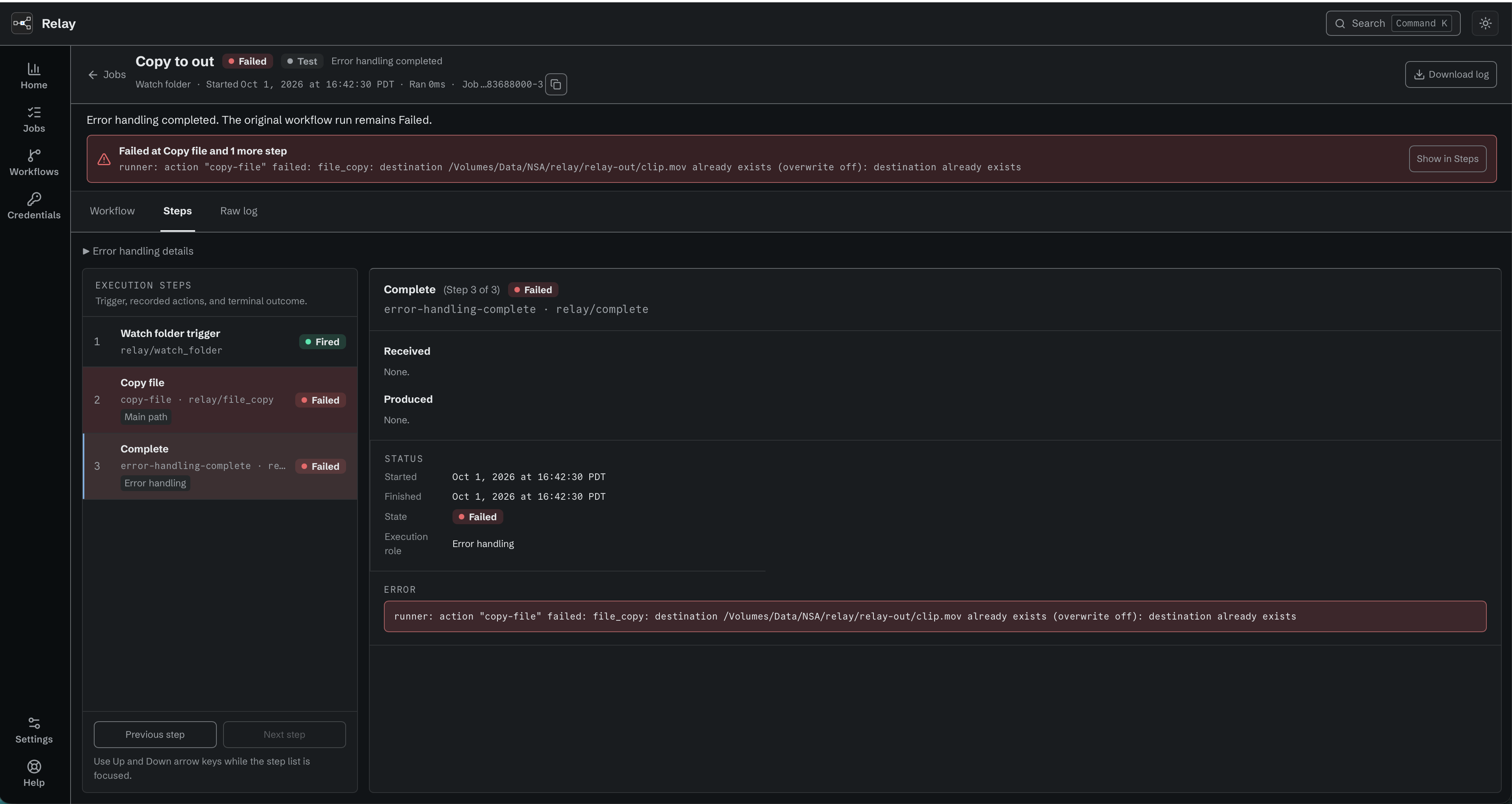This screenshot has height=804, width=1512.
Task: Select the Copy file step row
Action: pos(220,400)
